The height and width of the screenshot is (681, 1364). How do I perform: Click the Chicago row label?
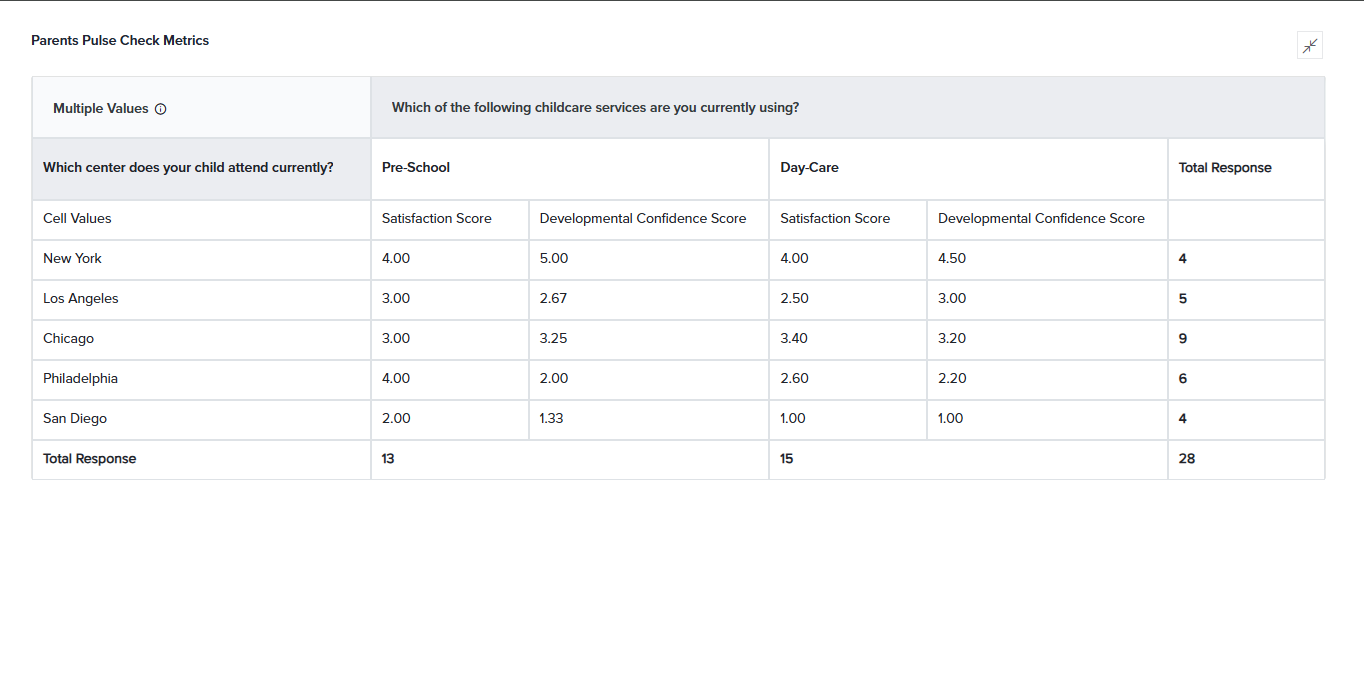(x=68, y=338)
